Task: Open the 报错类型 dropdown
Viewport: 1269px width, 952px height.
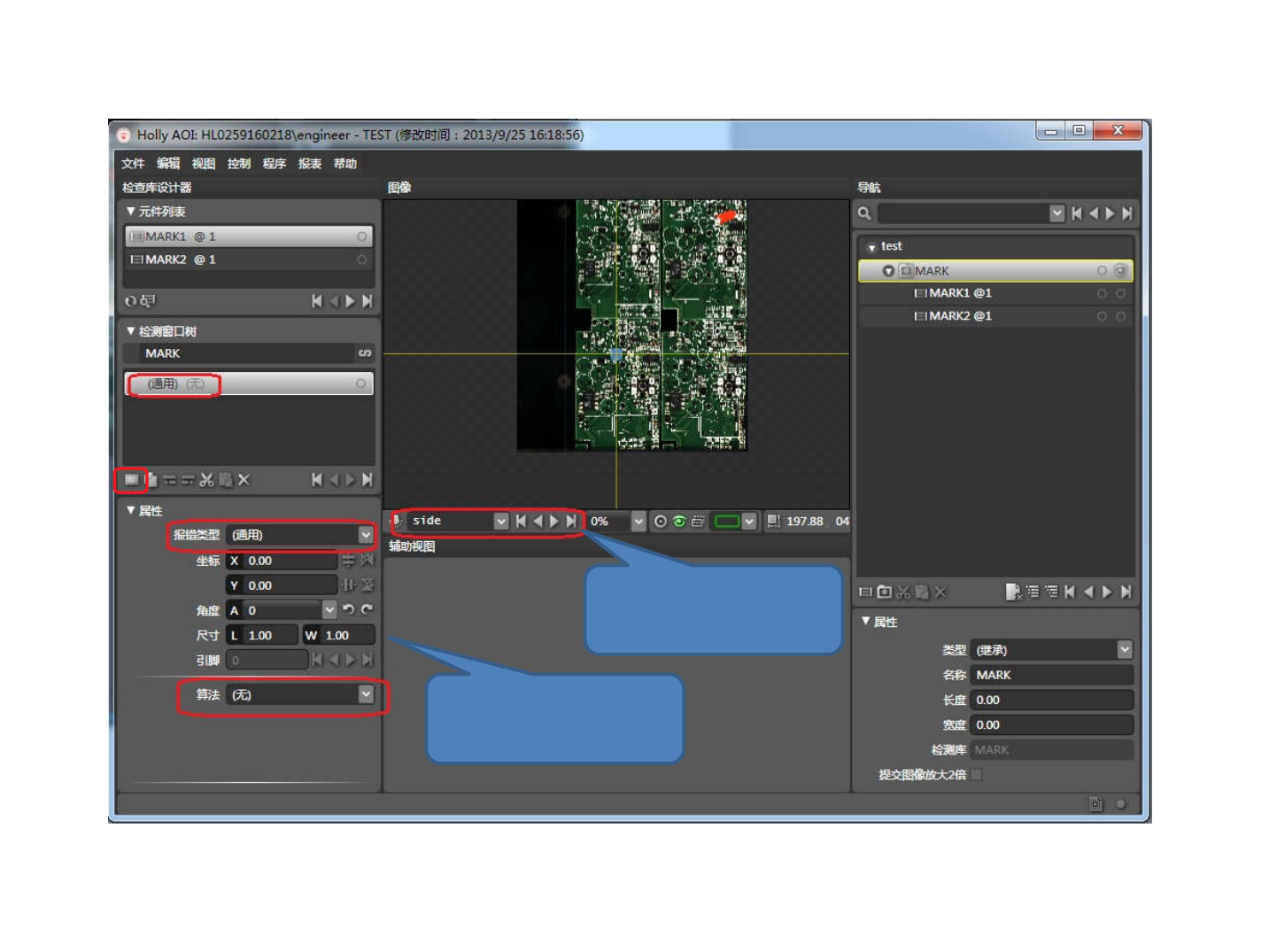Action: click(366, 535)
